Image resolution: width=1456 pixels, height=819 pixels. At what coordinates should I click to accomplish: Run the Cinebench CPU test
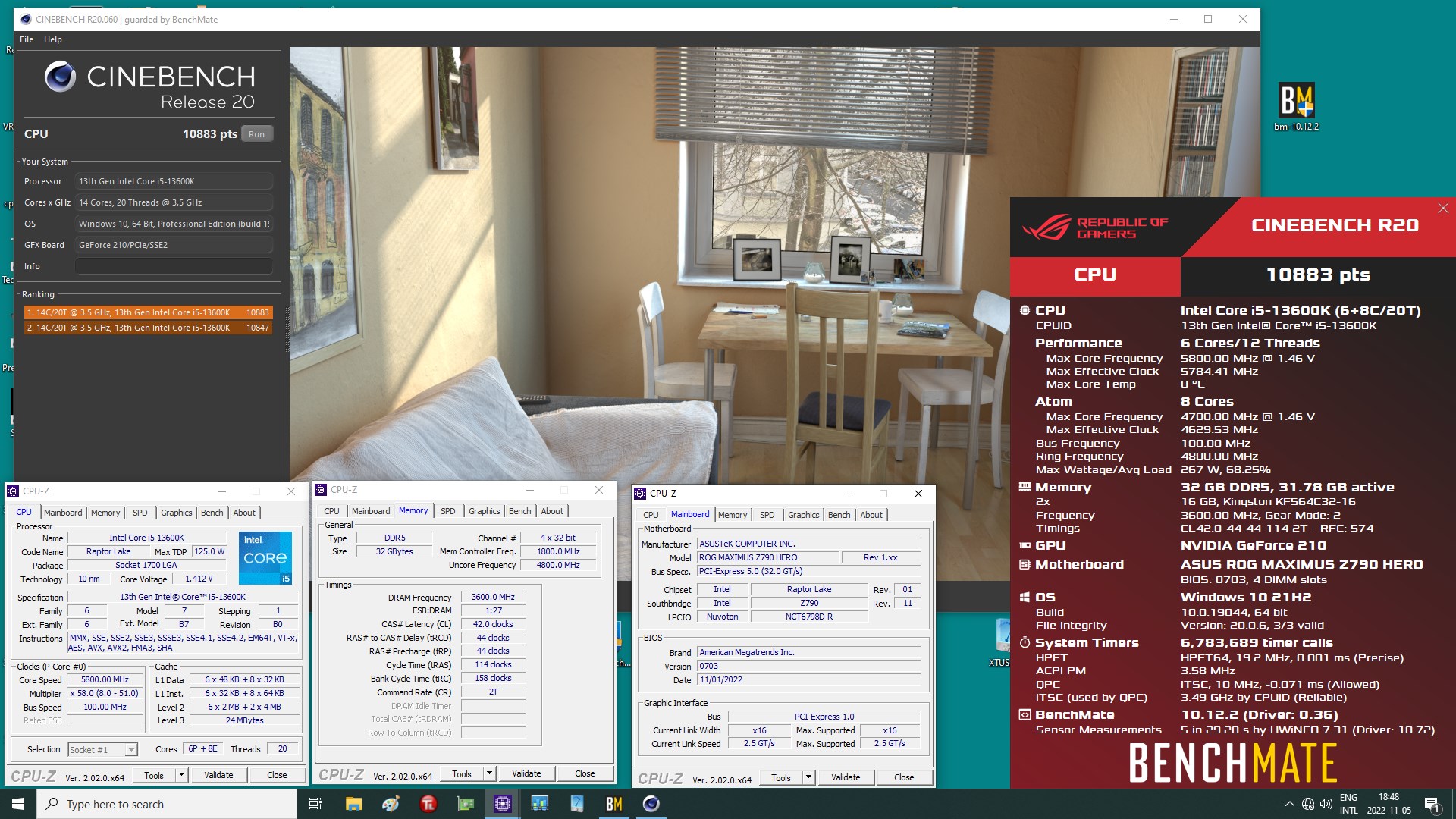[256, 134]
